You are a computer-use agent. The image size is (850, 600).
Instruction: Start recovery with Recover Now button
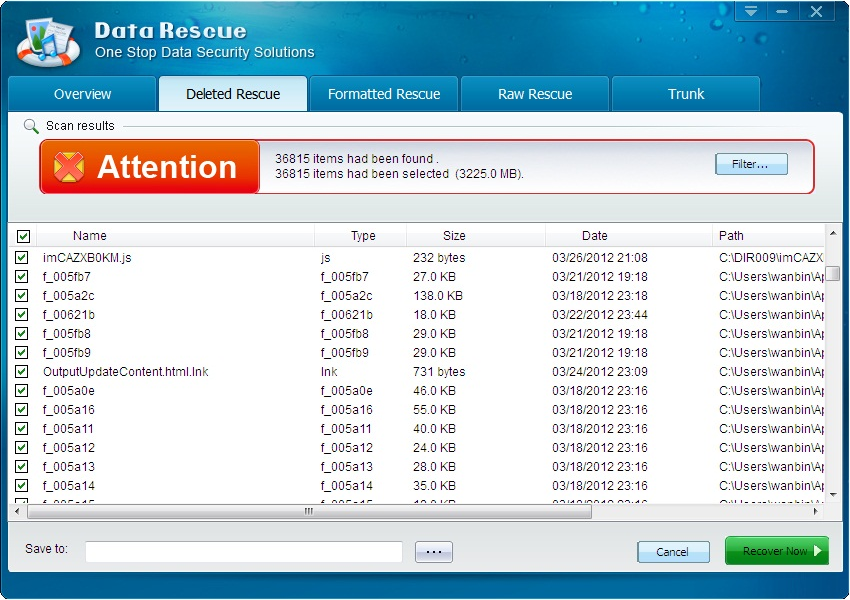pos(776,551)
